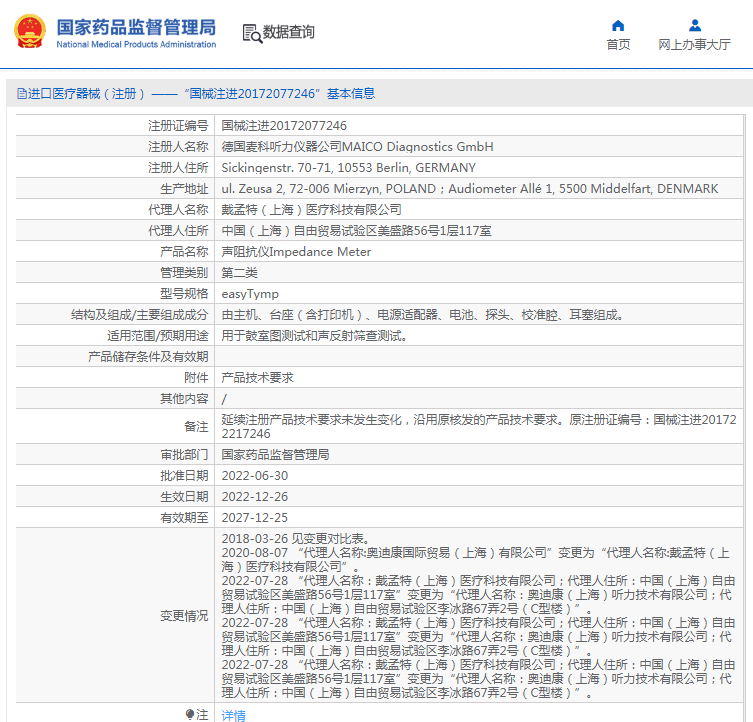Click the document icon before 进口医疗器械

tap(21, 94)
